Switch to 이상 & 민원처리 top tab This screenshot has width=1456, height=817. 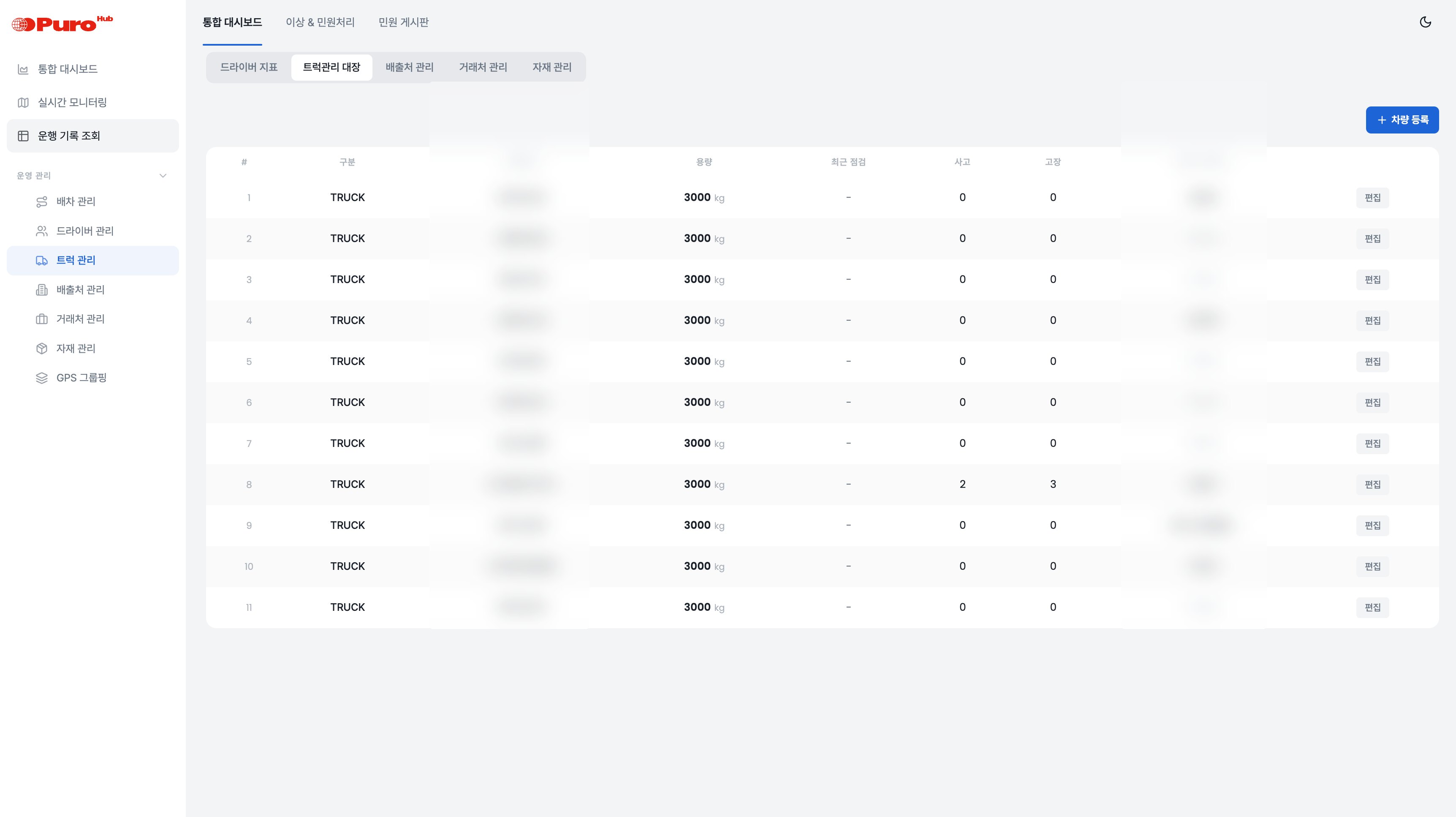pos(320,22)
